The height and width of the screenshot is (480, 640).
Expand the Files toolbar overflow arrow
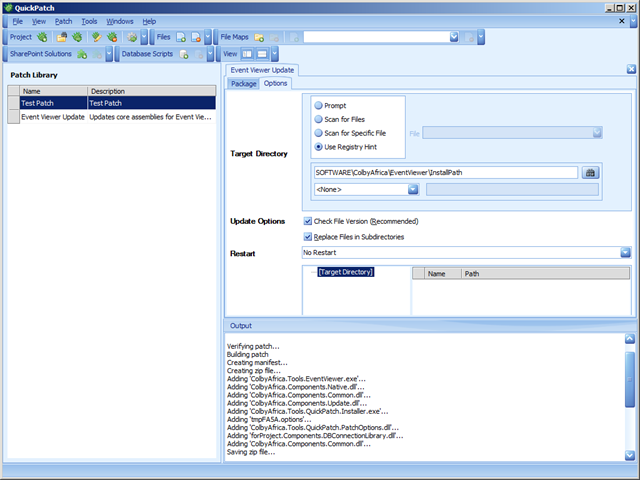pyautogui.click(x=208, y=37)
